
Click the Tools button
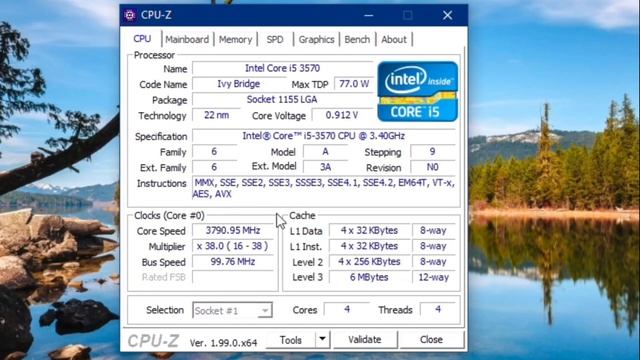pyautogui.click(x=291, y=340)
